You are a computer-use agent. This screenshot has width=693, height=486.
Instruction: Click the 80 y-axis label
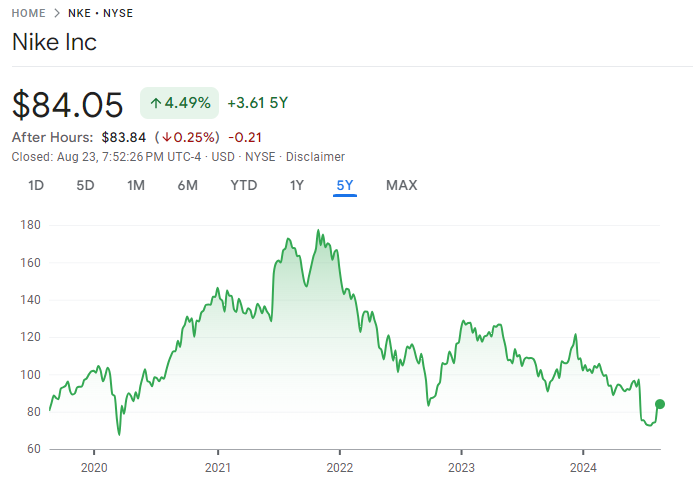(x=34, y=412)
